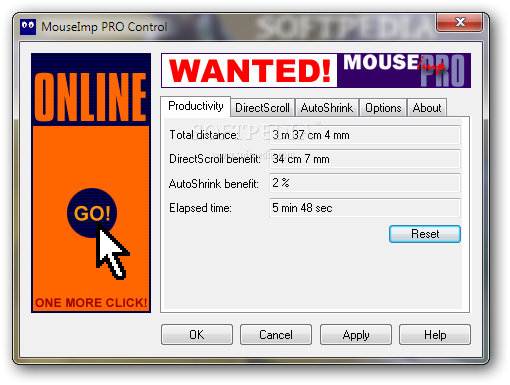Image resolution: width=510 pixels, height=385 pixels.
Task: Select the Productivity tab
Action: tap(196, 106)
